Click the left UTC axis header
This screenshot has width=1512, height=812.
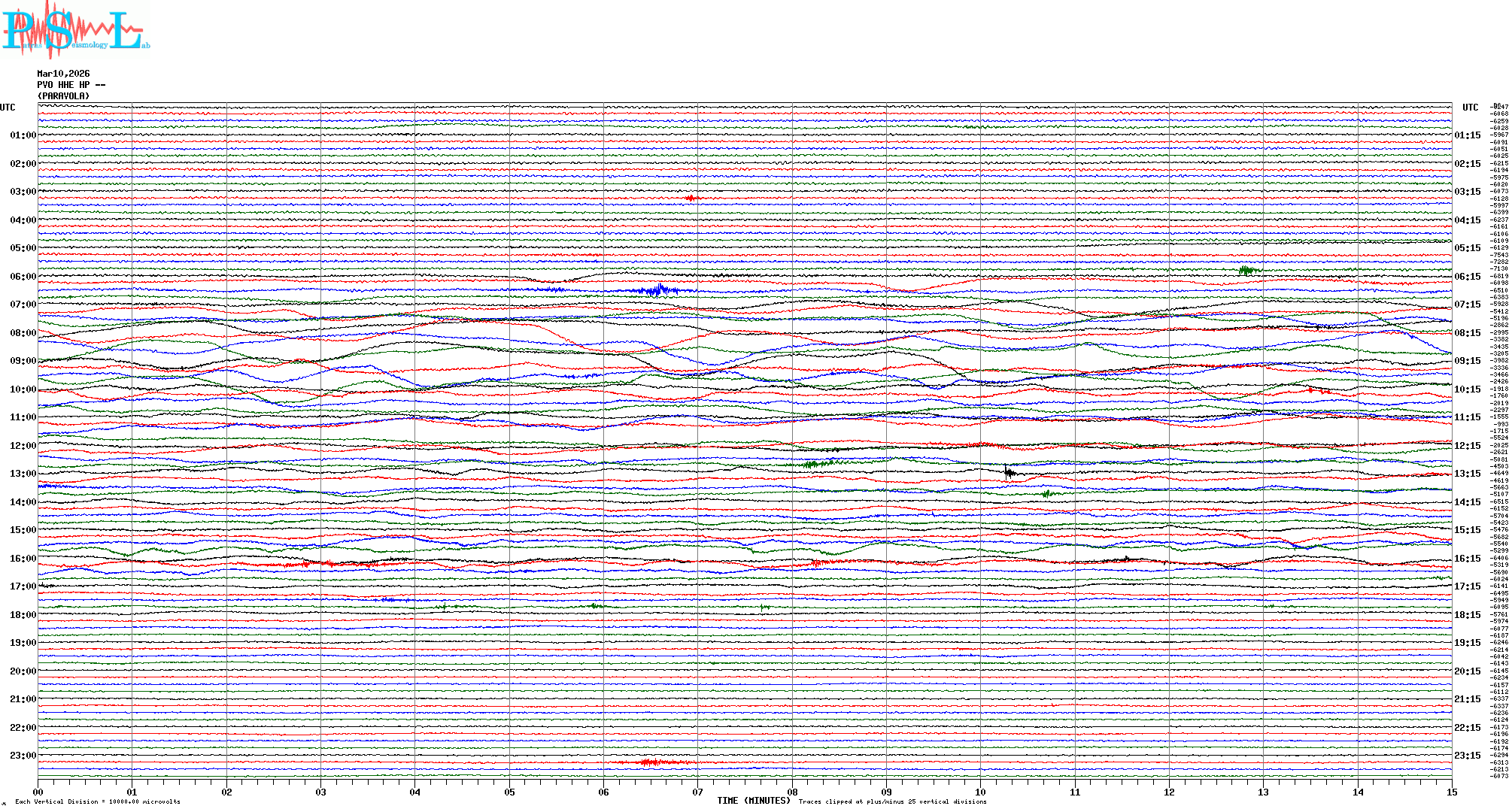pyautogui.click(x=8, y=108)
